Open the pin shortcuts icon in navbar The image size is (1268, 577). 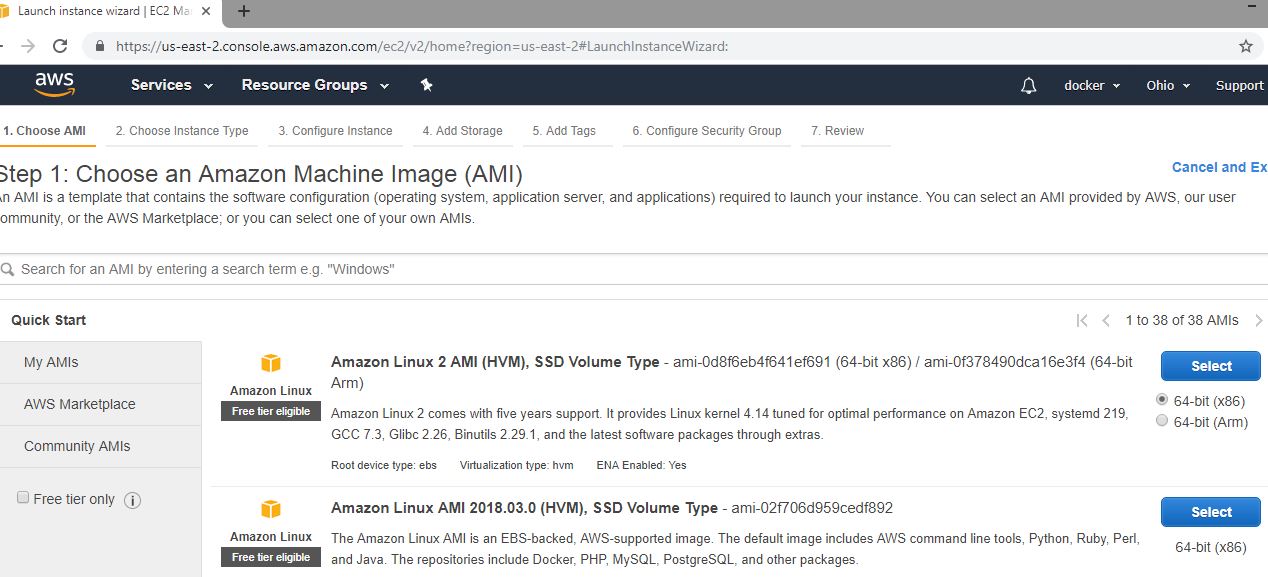[427, 85]
